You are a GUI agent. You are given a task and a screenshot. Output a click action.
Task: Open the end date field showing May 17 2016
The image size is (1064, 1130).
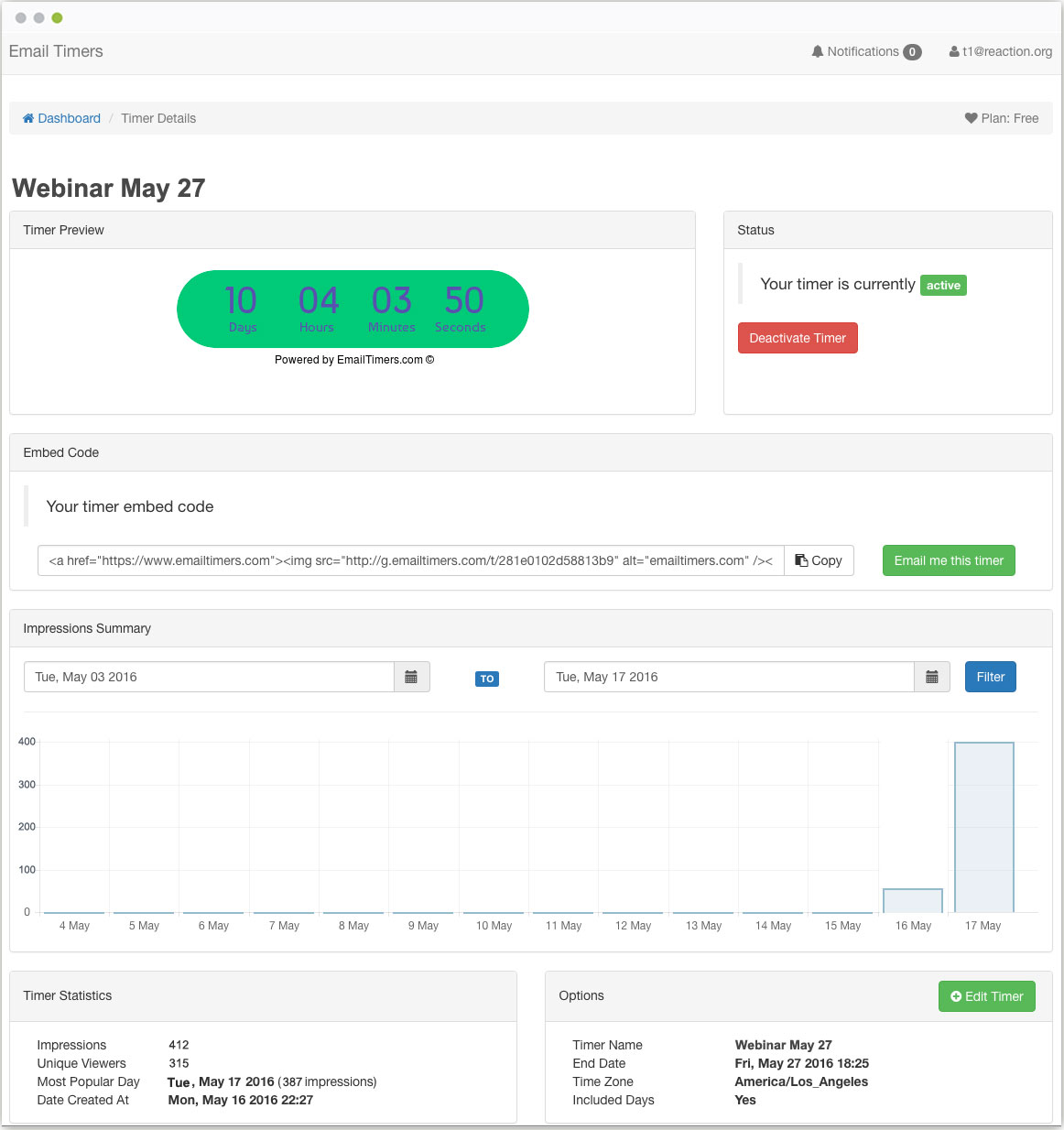click(728, 677)
